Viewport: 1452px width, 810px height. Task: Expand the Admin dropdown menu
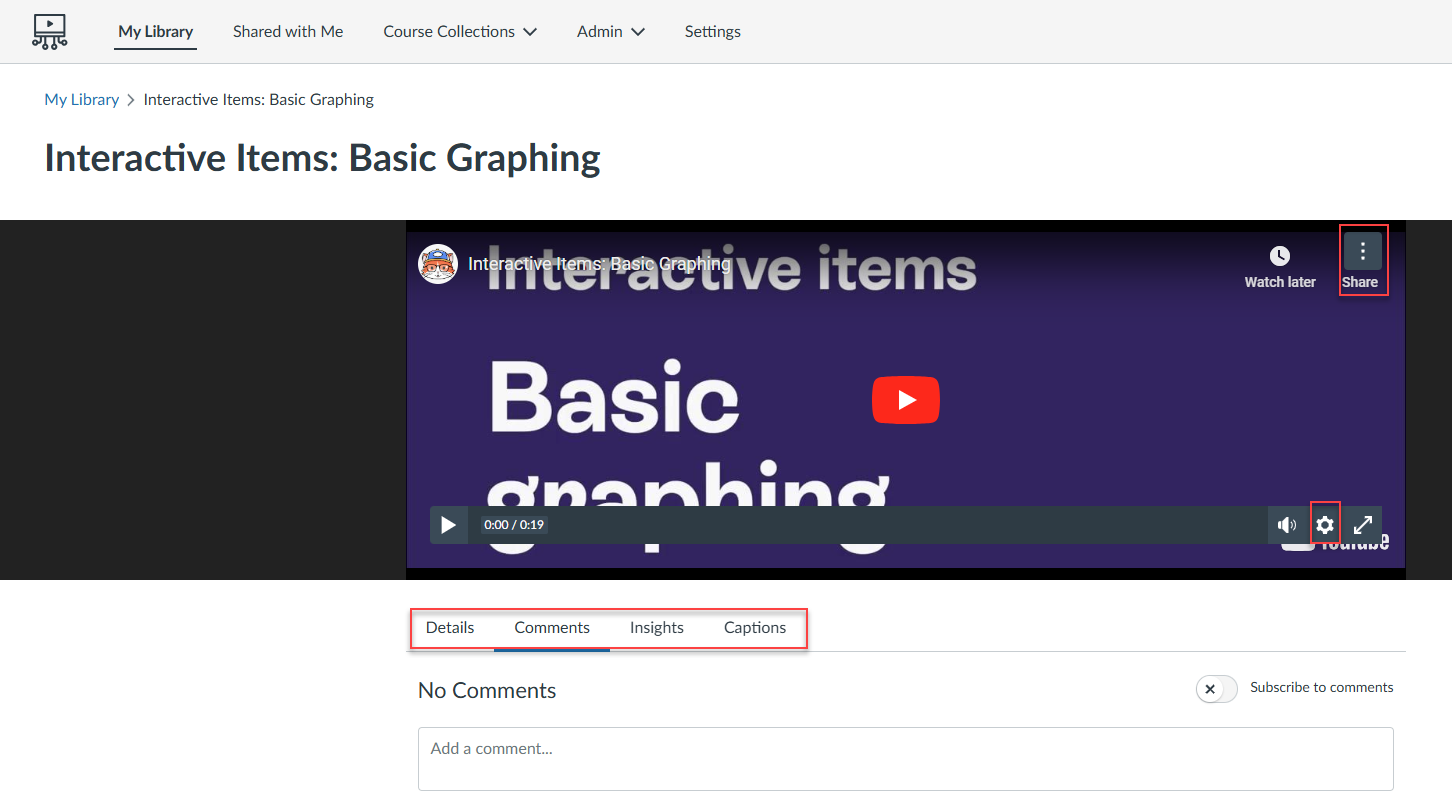pyautogui.click(x=610, y=32)
